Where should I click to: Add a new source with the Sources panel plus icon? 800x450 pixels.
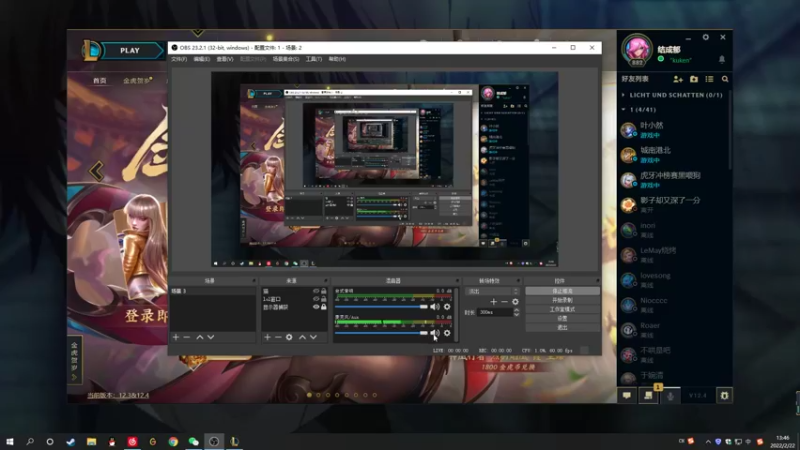[267, 337]
